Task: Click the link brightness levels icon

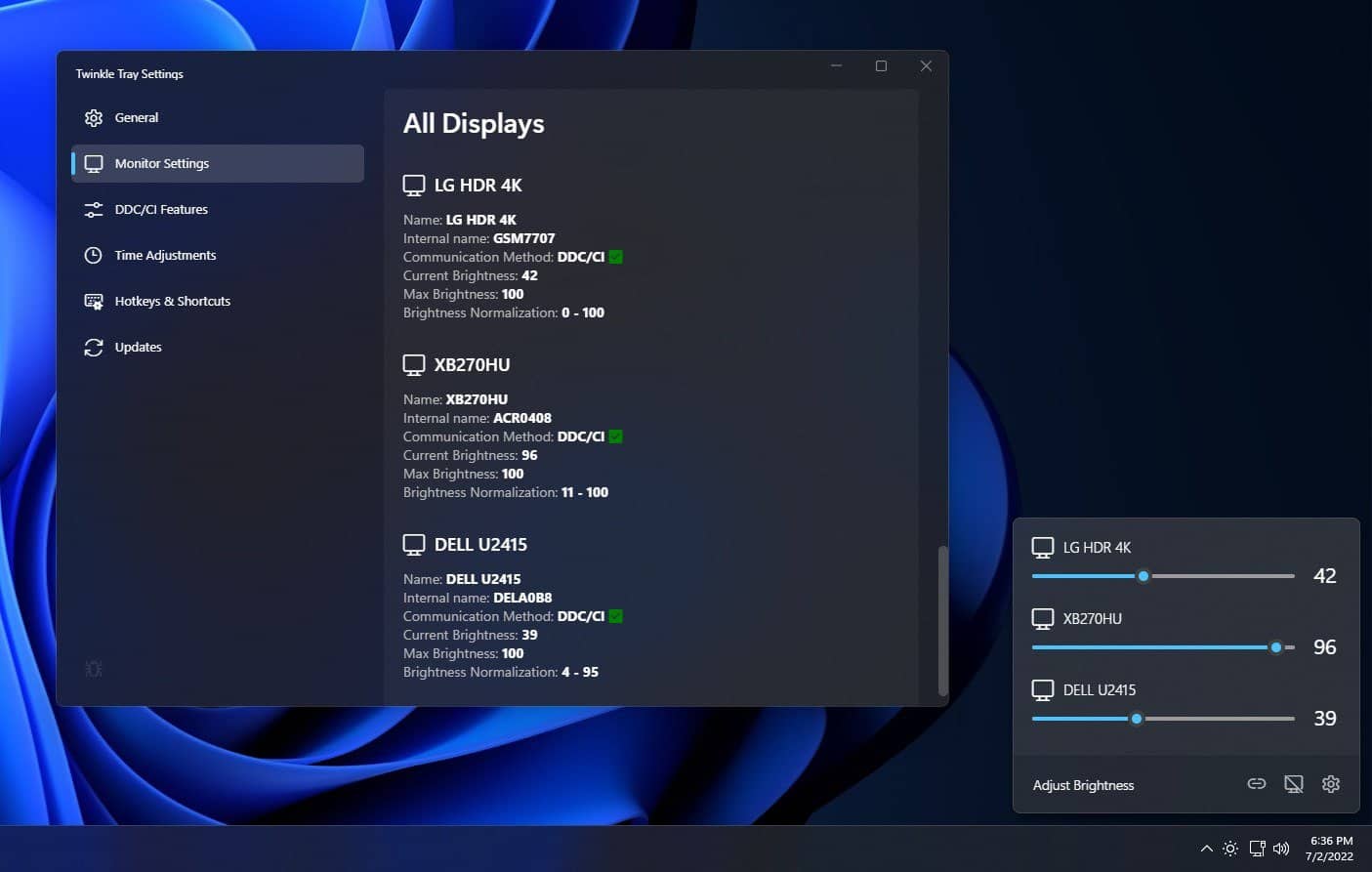Action: click(1257, 784)
